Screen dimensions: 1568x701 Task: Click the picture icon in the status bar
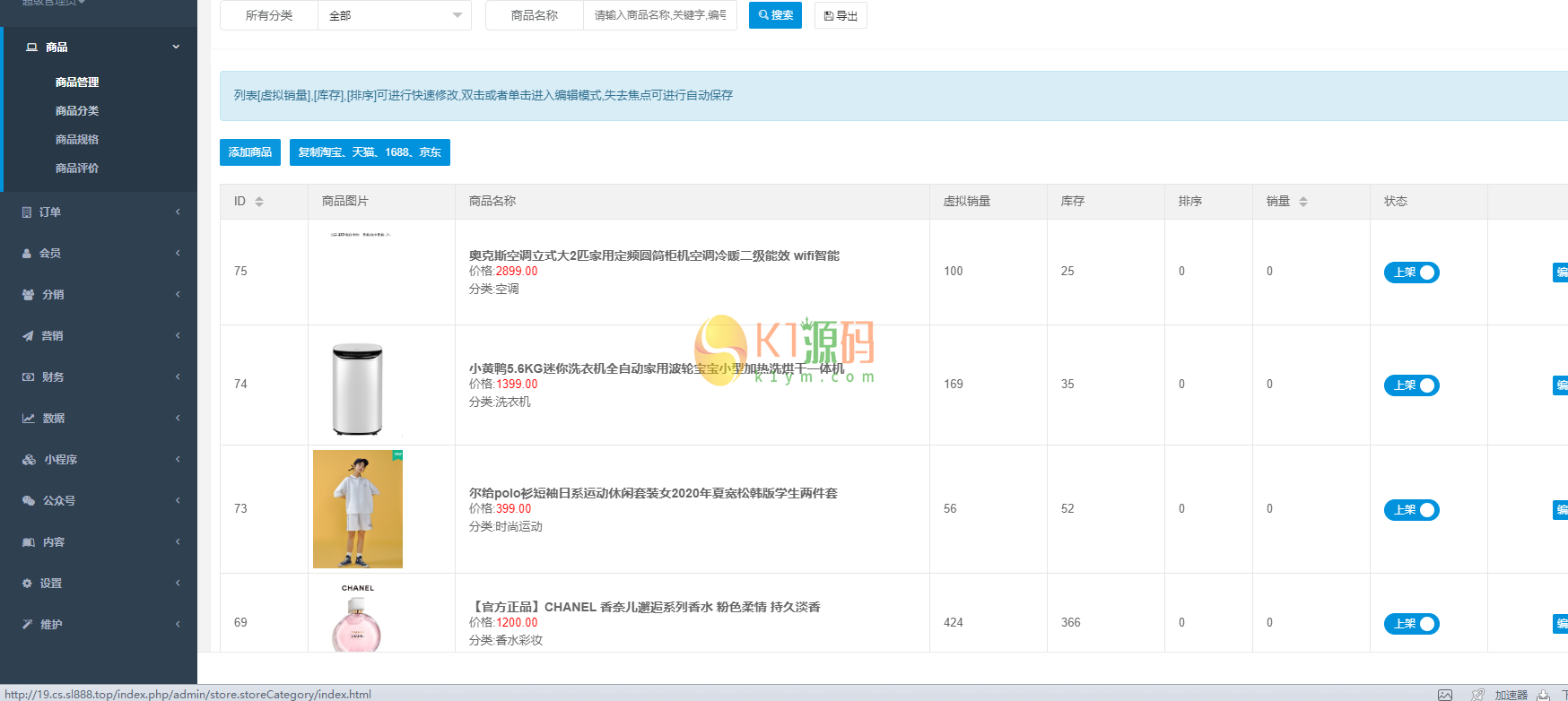pyautogui.click(x=1445, y=695)
